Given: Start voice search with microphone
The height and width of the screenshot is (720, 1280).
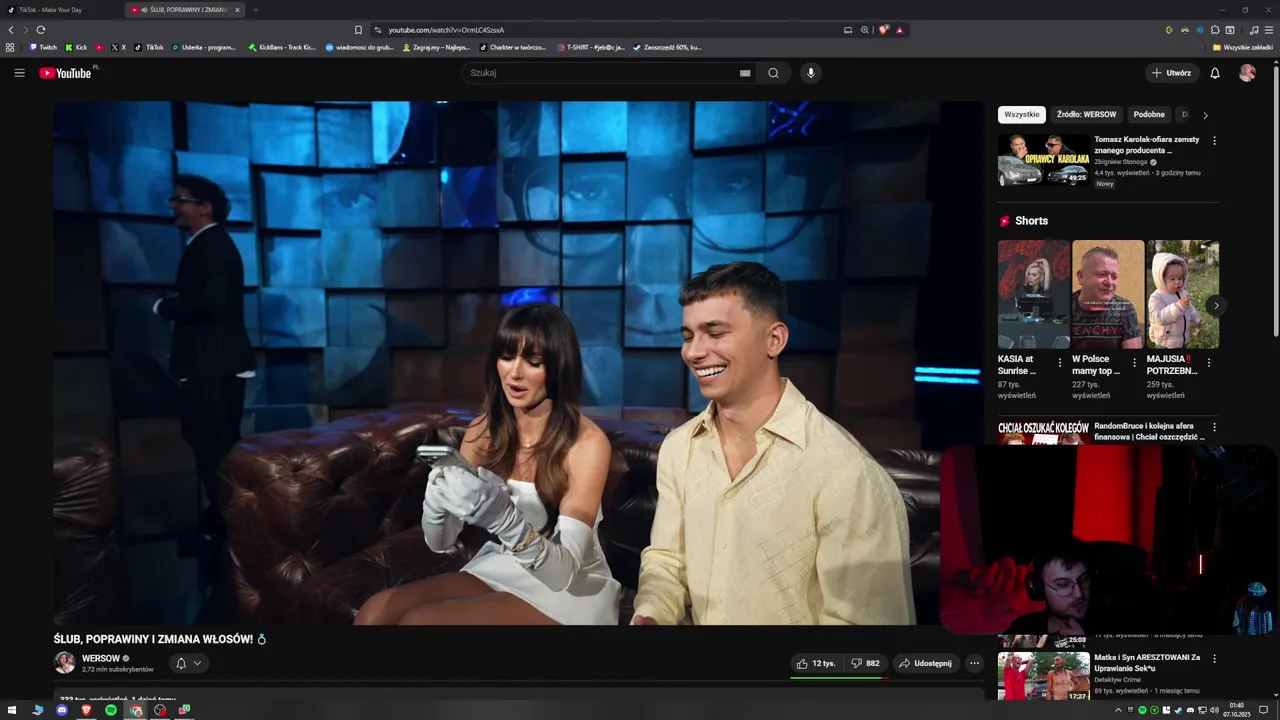Looking at the screenshot, I should click(811, 73).
